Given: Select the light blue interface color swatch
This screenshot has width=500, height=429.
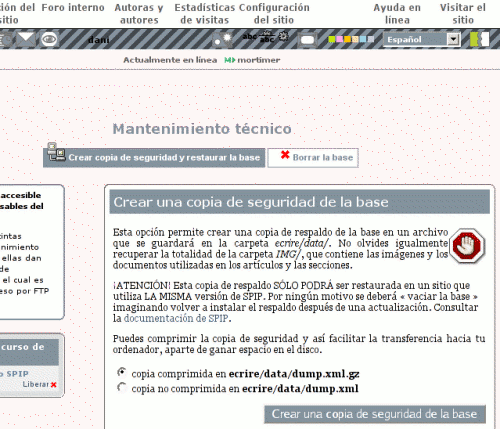Looking at the screenshot, I should tap(363, 39).
